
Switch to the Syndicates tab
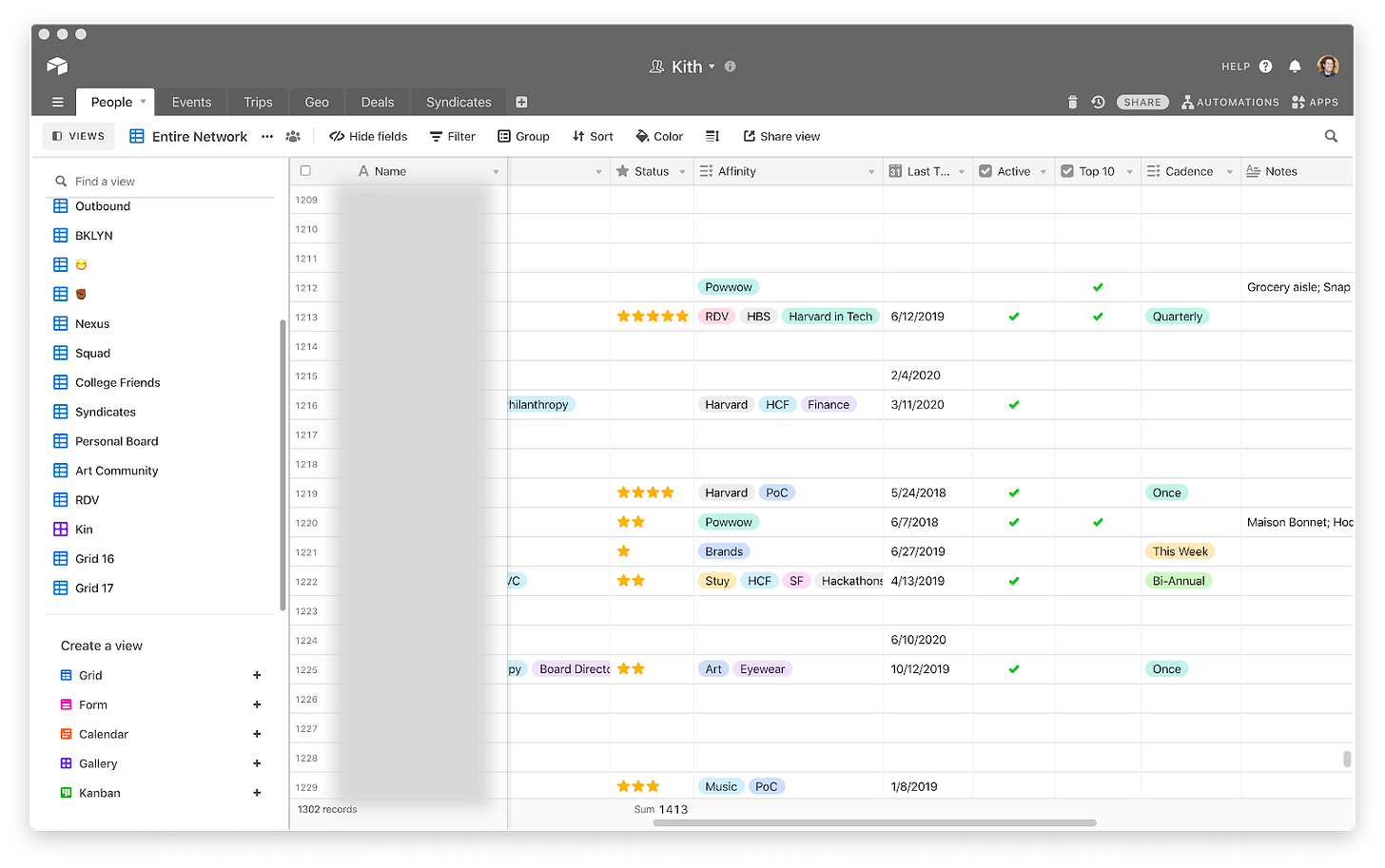tap(458, 103)
